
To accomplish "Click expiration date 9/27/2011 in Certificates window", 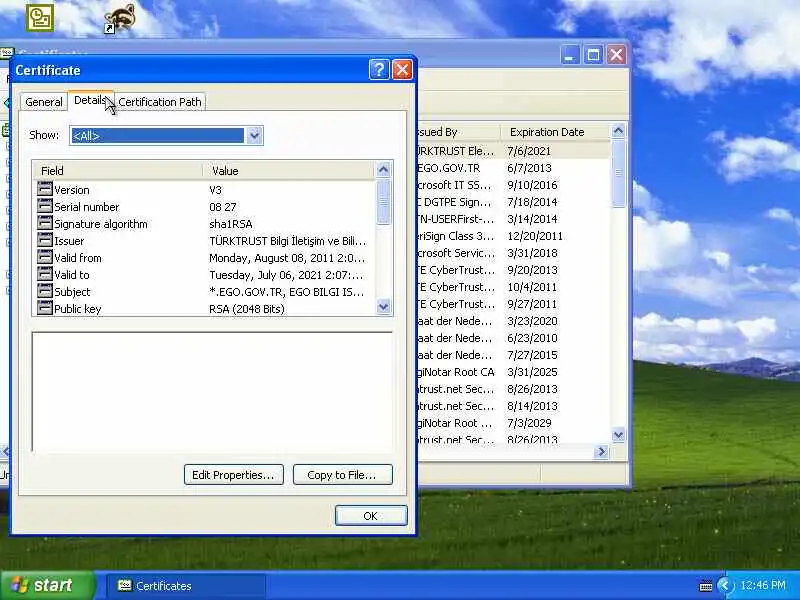I will click(x=532, y=304).
